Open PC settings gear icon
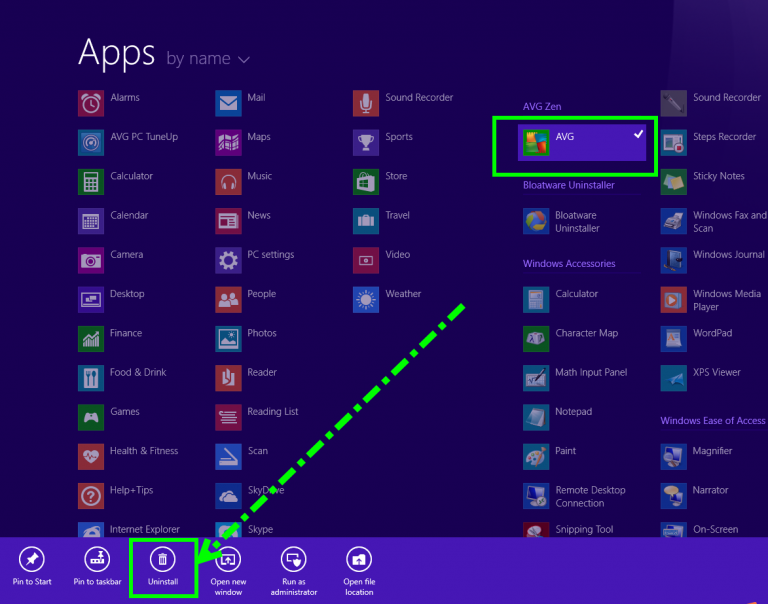This screenshot has width=768, height=604. click(x=228, y=260)
